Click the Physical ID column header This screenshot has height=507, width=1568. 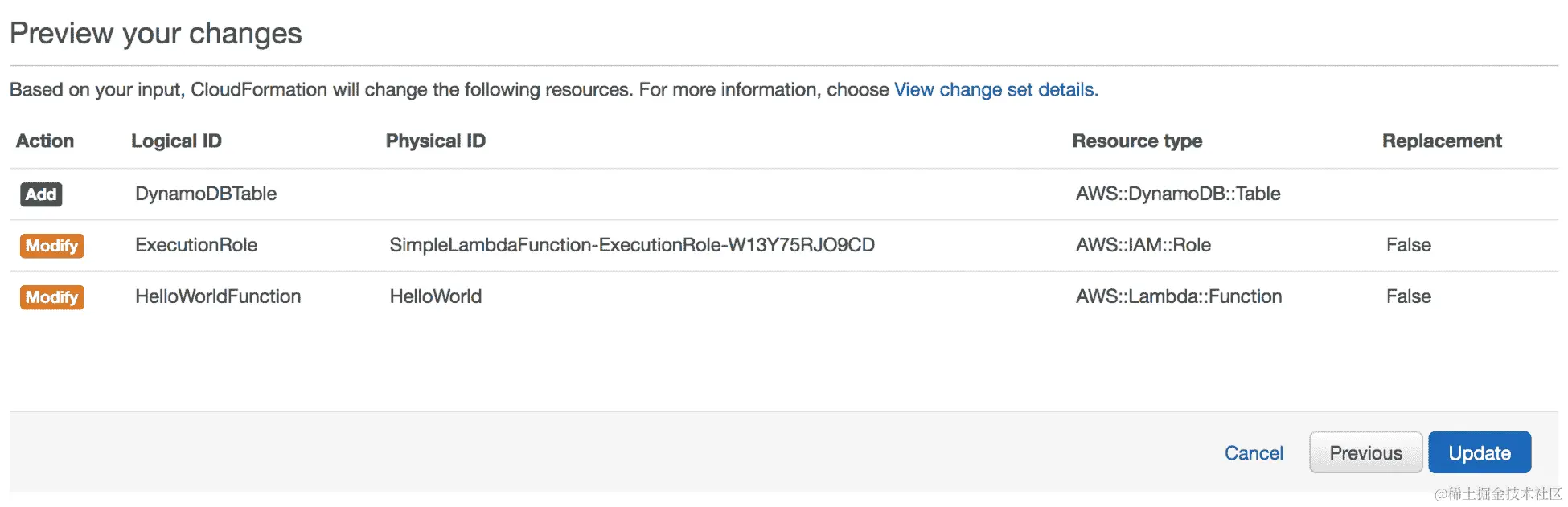(436, 141)
